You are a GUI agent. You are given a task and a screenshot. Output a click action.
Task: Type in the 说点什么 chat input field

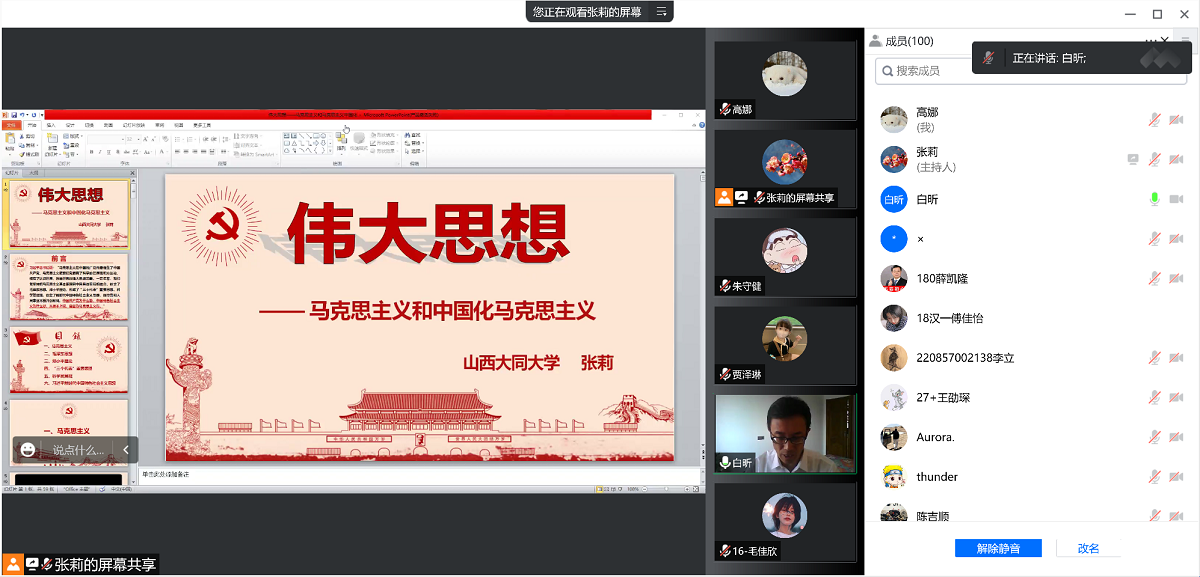[x=78, y=450]
